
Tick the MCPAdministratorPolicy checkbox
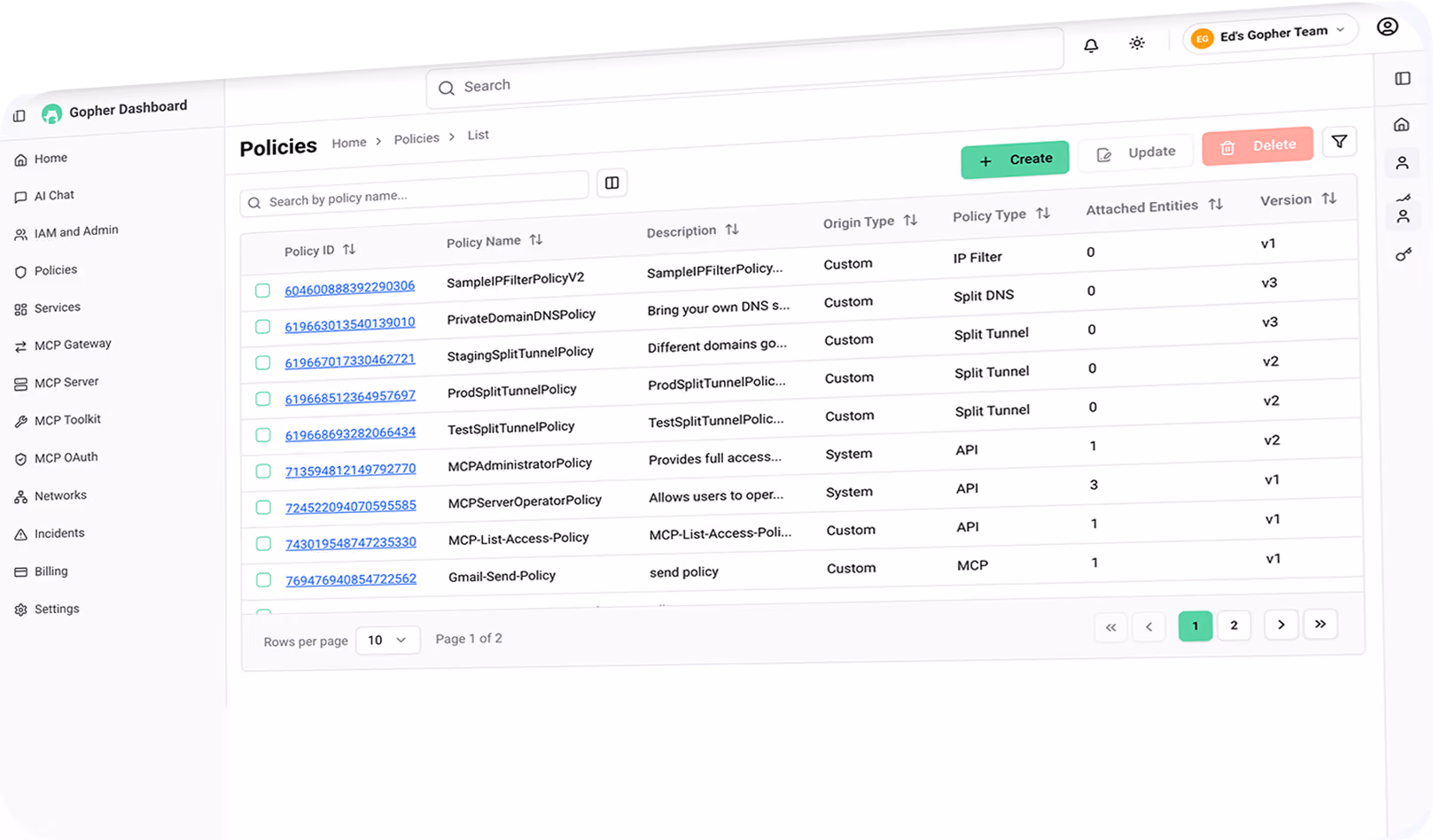pos(263,471)
